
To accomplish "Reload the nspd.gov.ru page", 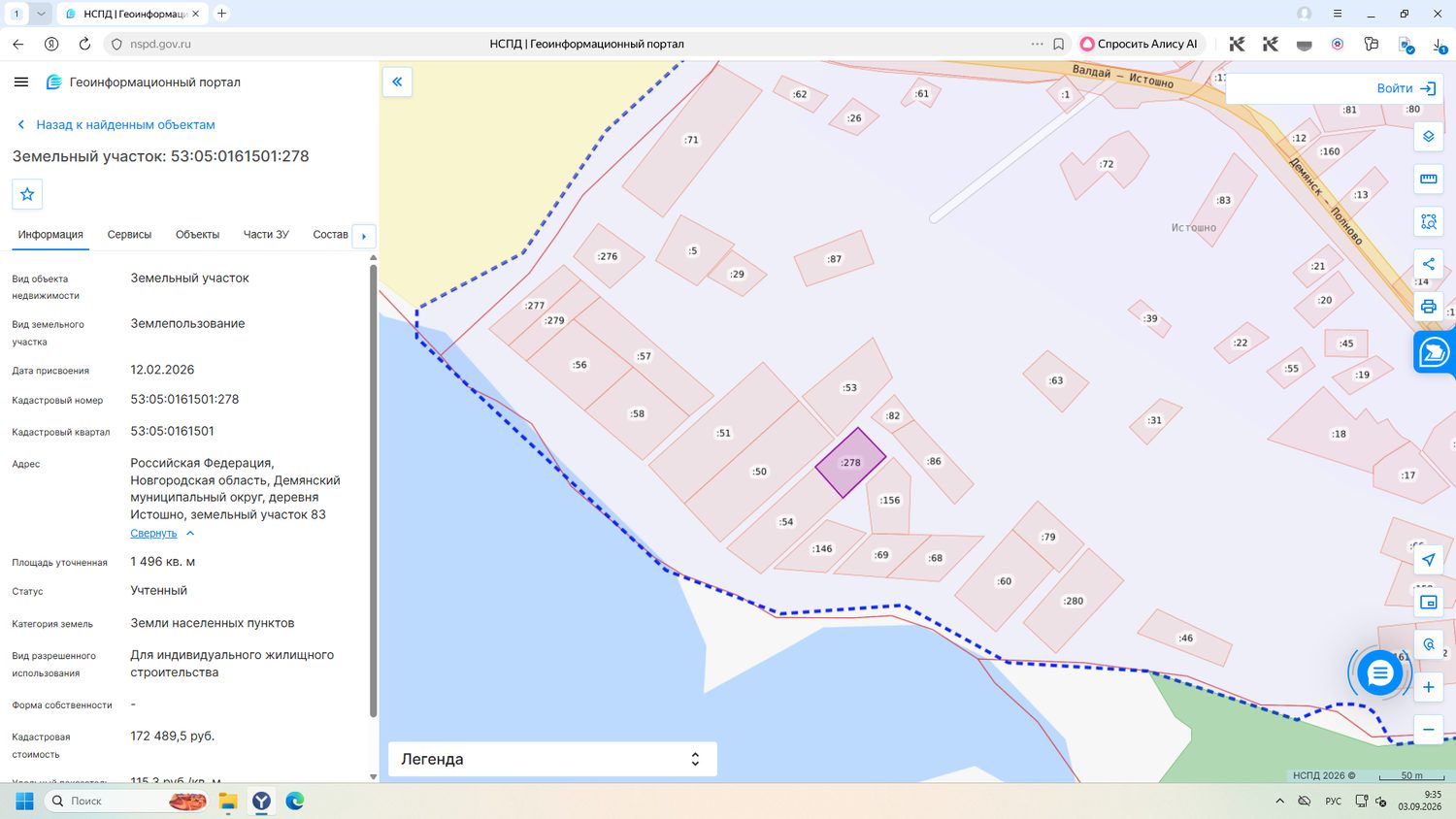I will click(x=84, y=44).
